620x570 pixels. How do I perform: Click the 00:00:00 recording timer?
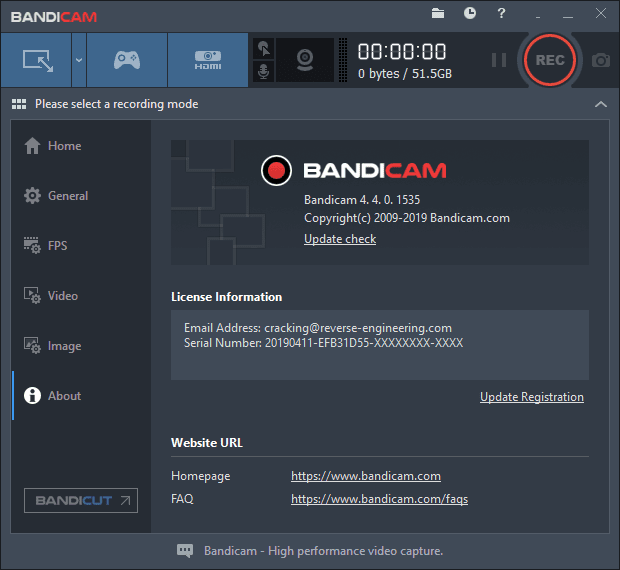(x=402, y=52)
